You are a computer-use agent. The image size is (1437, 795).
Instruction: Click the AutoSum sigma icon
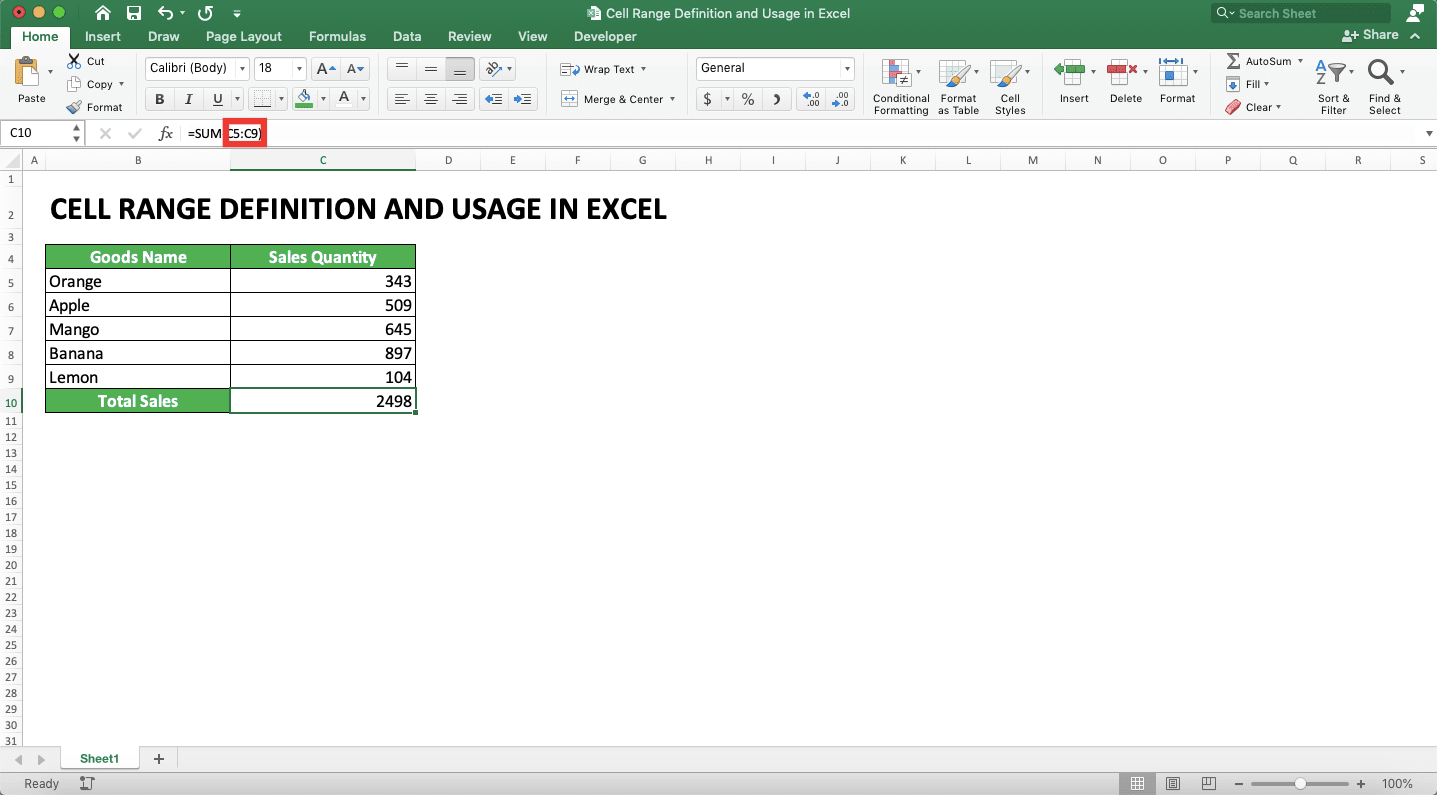point(1233,61)
